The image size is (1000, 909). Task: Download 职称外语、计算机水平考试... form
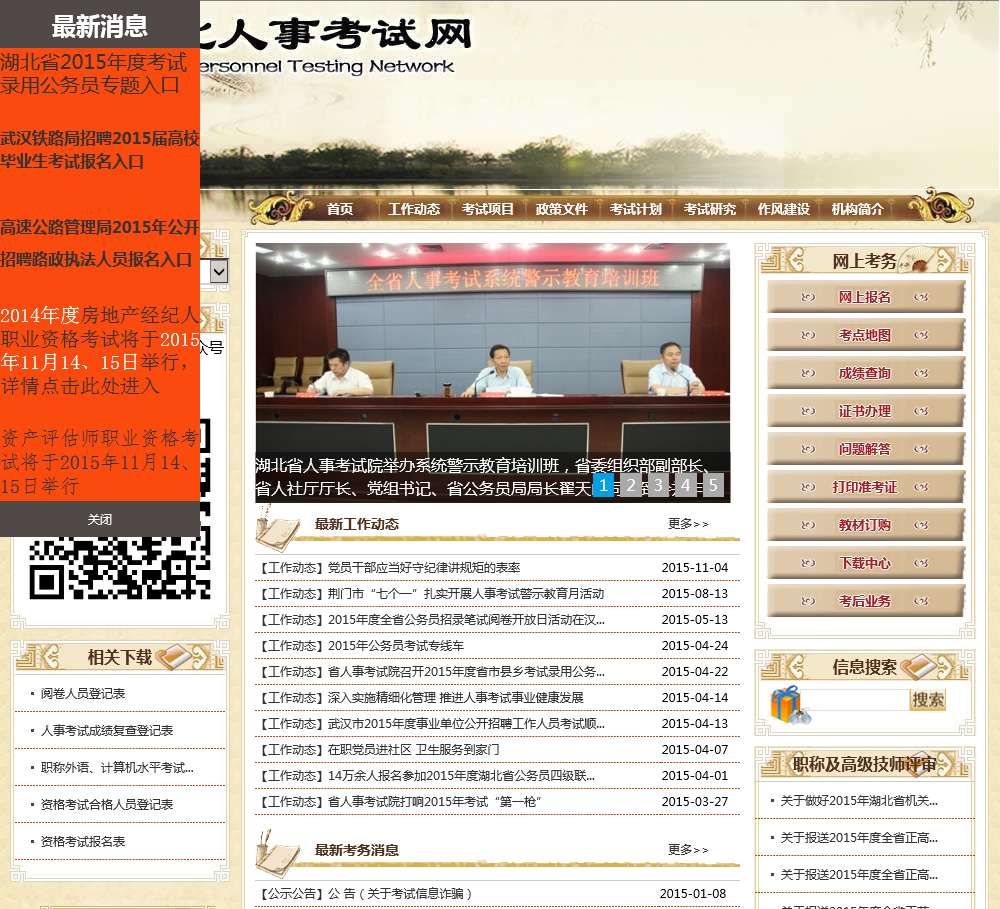pos(117,767)
